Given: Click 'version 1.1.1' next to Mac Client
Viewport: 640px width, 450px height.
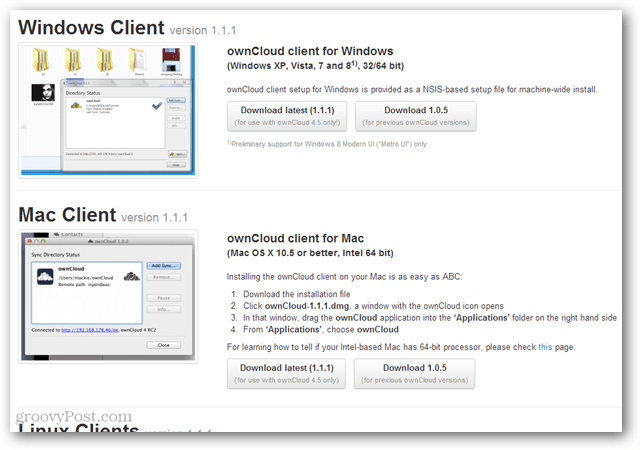Looking at the screenshot, I should pyautogui.click(x=154, y=217).
